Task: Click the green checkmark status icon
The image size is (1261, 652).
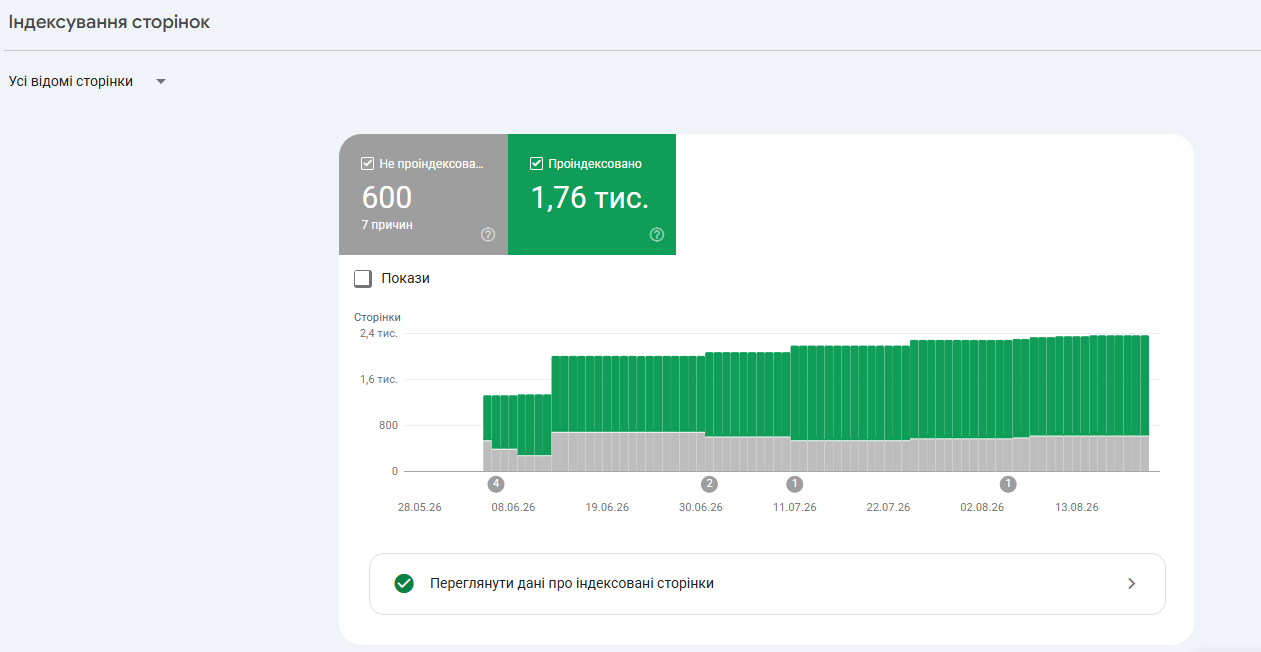Action: coord(404,583)
